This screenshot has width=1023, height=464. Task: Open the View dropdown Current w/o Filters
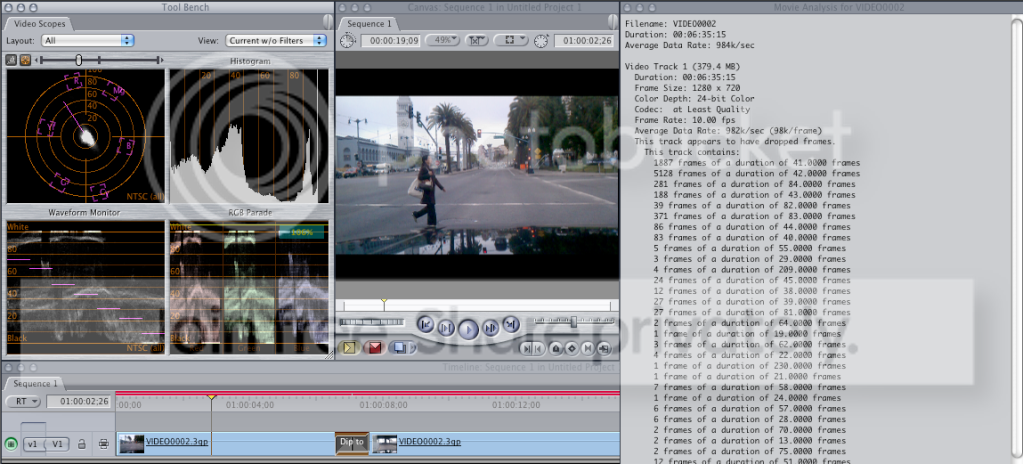point(276,41)
